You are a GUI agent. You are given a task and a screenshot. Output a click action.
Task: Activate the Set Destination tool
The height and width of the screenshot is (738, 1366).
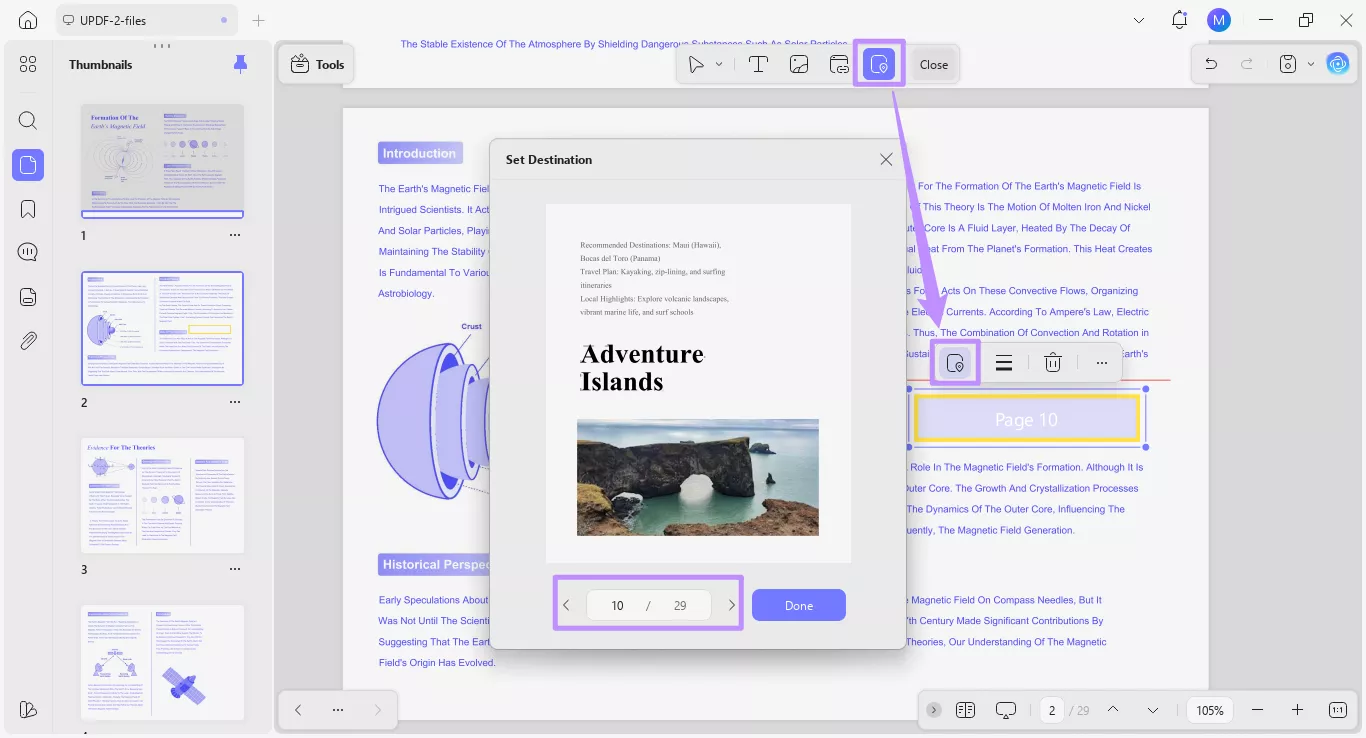878,63
